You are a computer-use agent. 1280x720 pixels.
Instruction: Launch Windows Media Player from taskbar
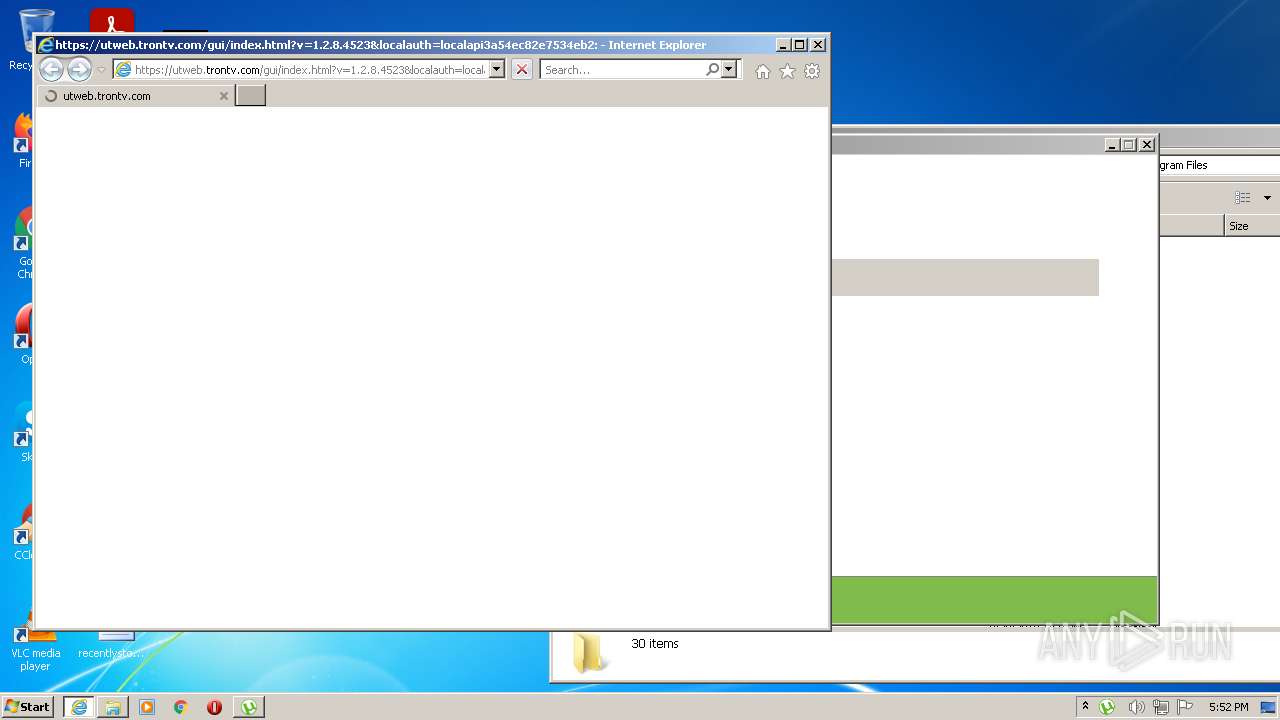coord(147,707)
